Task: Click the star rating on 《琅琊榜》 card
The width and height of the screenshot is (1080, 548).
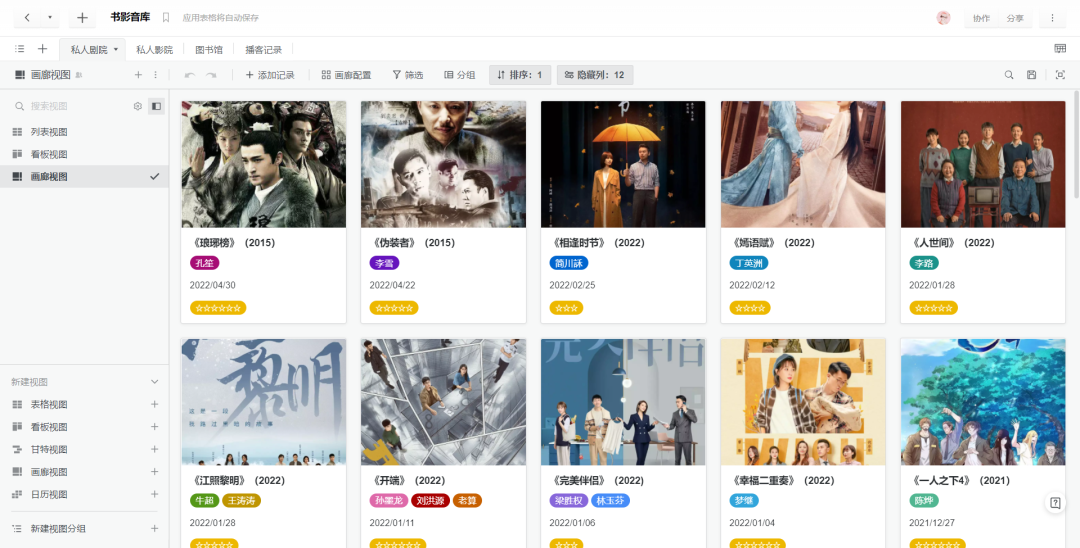Action: pos(218,308)
